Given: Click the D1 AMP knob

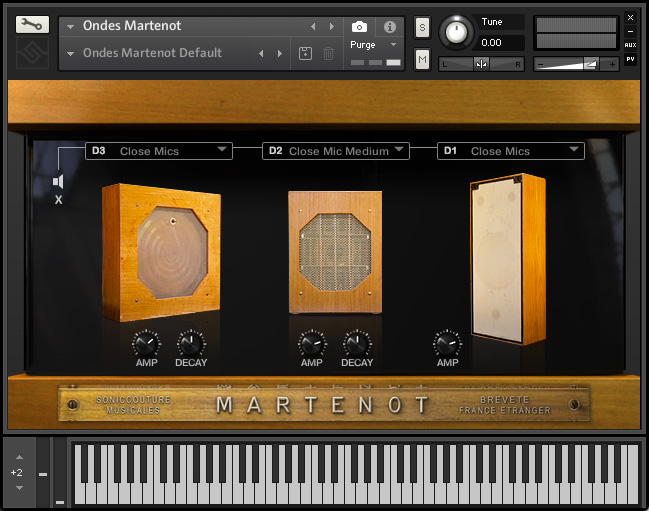Looking at the screenshot, I should coord(447,344).
